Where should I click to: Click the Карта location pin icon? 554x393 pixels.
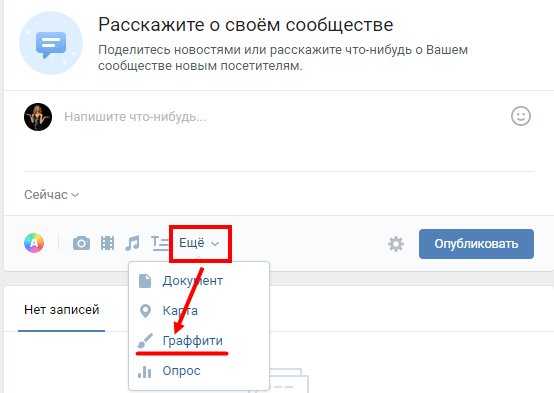145,311
